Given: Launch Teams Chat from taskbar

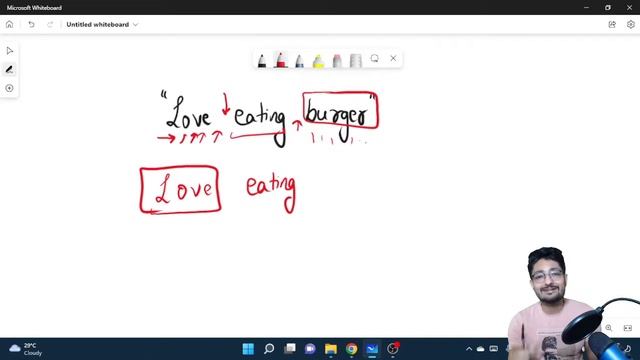Looking at the screenshot, I should [x=310, y=349].
